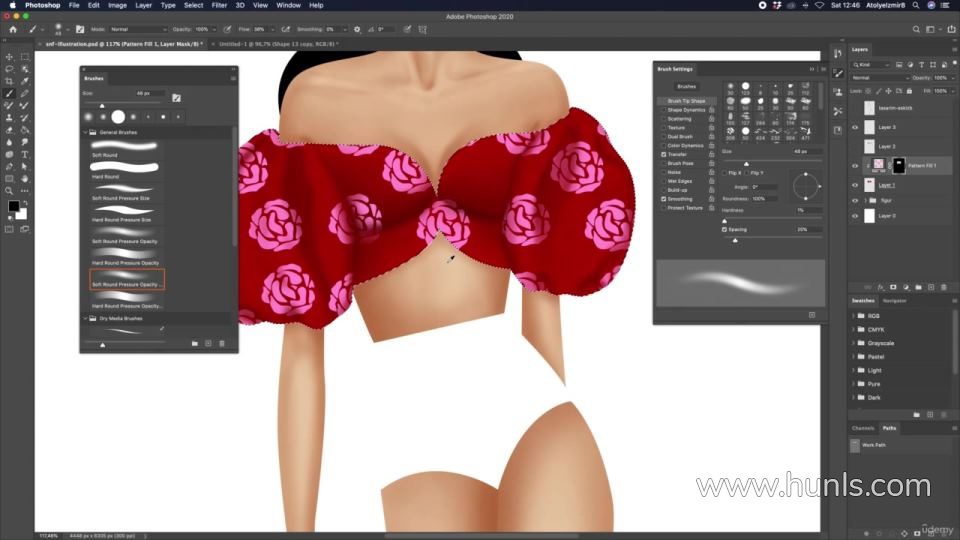Create new brush group folder icon
The height and width of the screenshot is (540, 960).
point(195,343)
